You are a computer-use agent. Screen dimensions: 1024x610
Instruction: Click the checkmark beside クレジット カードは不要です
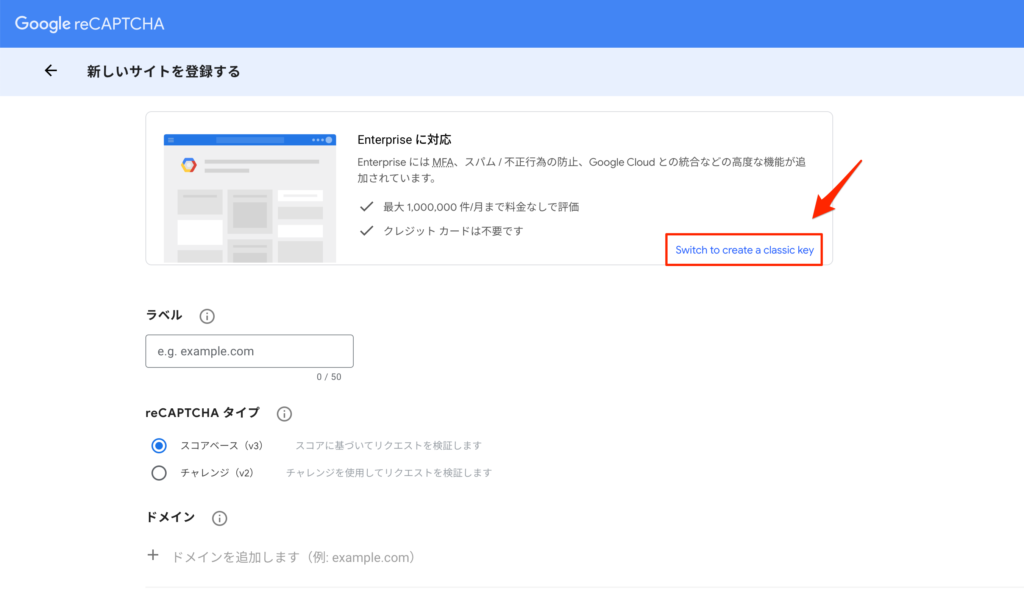(x=367, y=231)
